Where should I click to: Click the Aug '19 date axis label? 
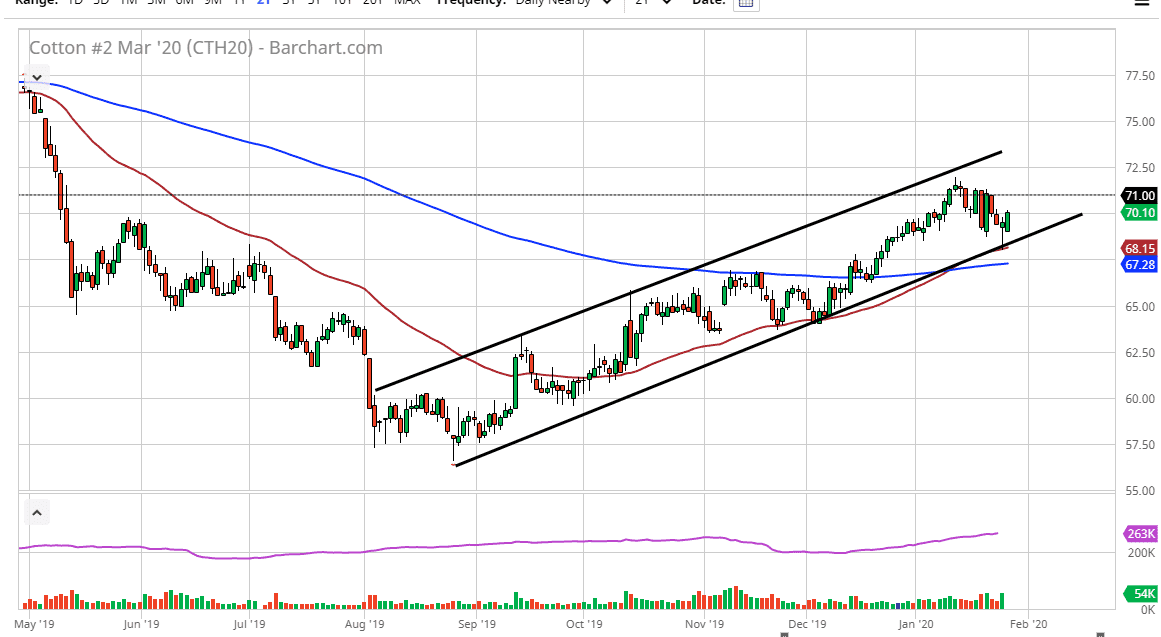(364, 624)
